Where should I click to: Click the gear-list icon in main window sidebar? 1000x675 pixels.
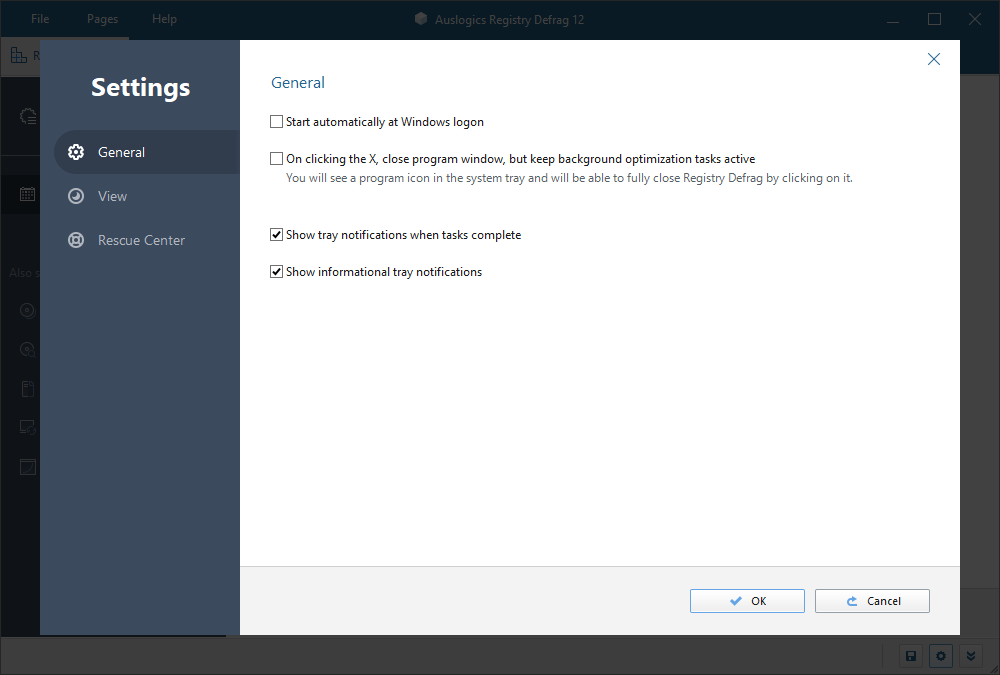coord(27,116)
